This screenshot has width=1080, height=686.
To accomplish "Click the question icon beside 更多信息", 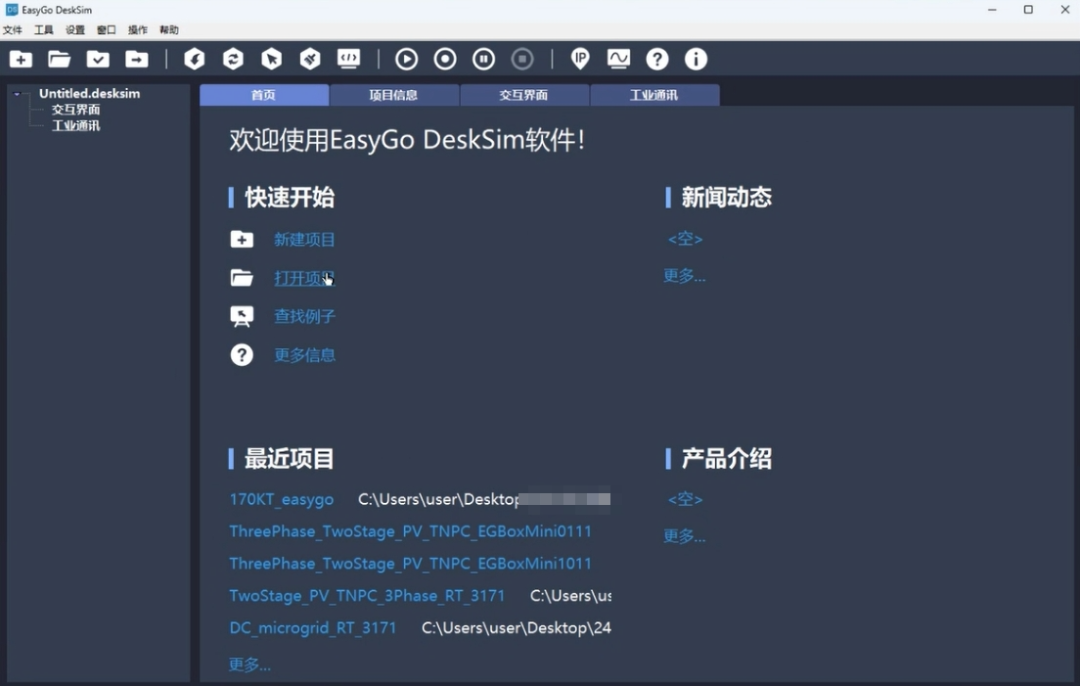I will [x=242, y=355].
